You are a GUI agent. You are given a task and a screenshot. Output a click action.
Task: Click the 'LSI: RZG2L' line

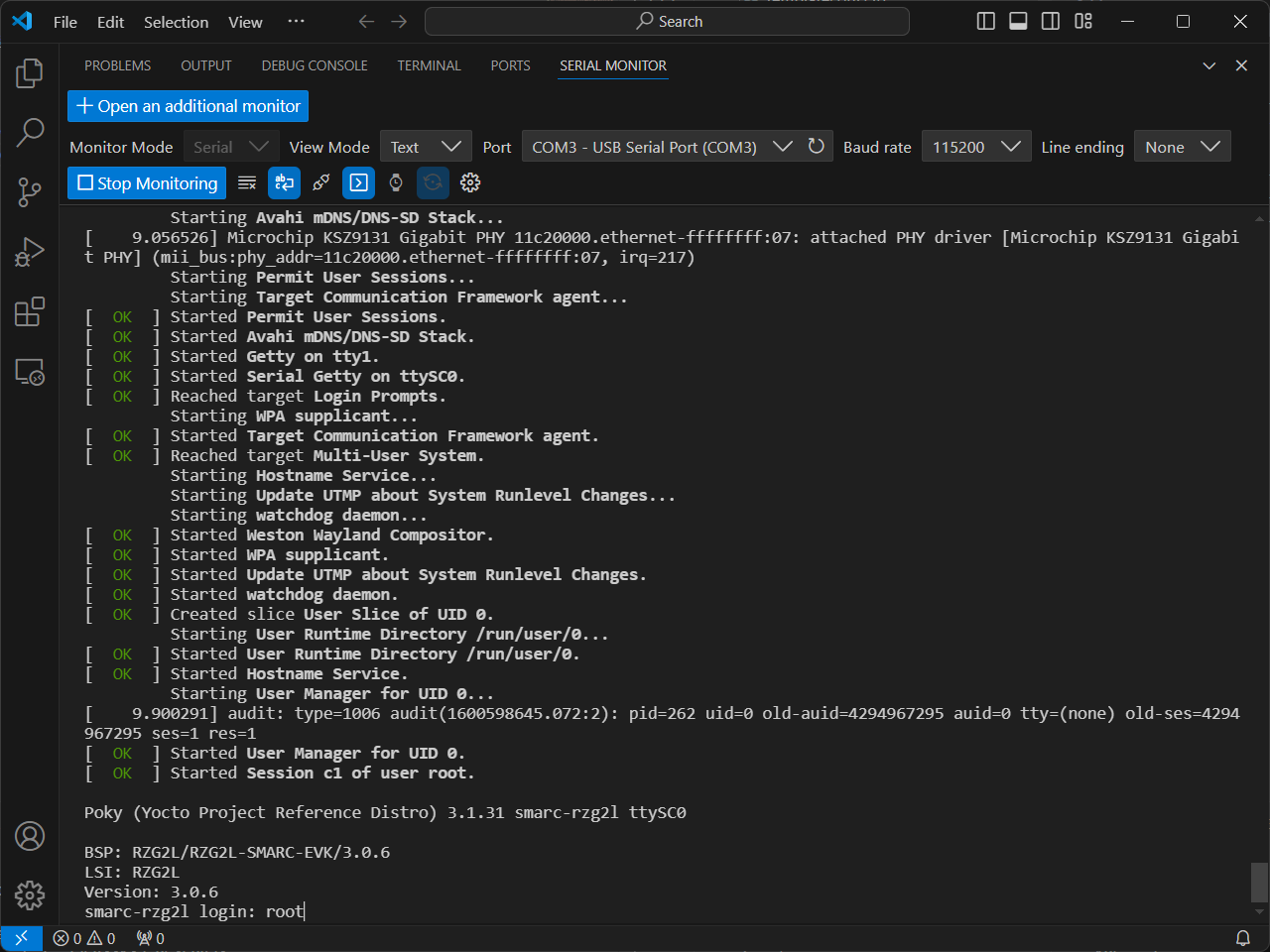pyautogui.click(x=132, y=872)
